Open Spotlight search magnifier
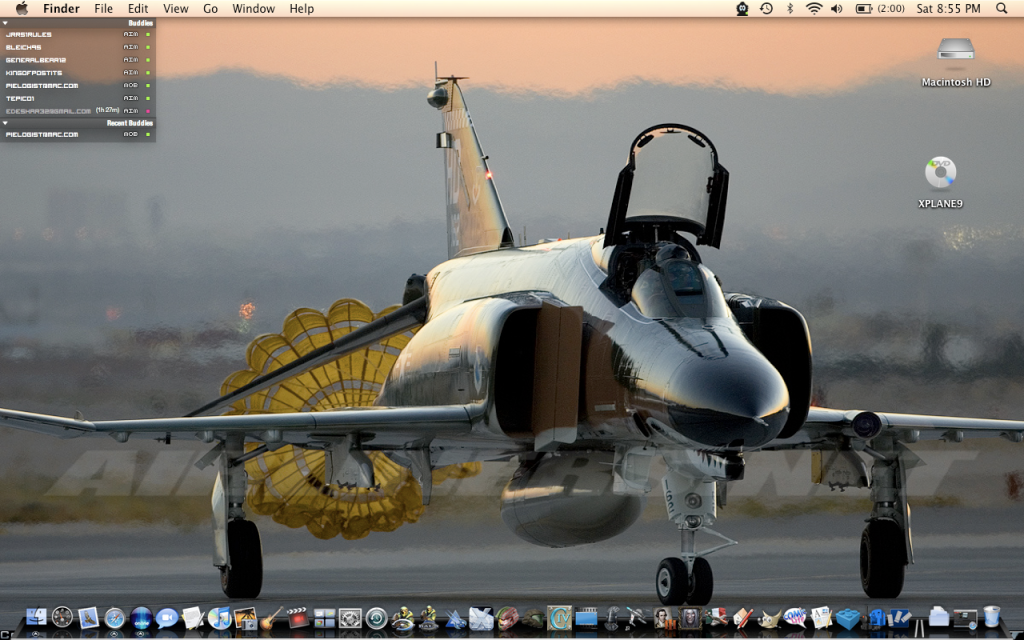Screen dimensions: 1024x640 click(x=1001, y=8)
